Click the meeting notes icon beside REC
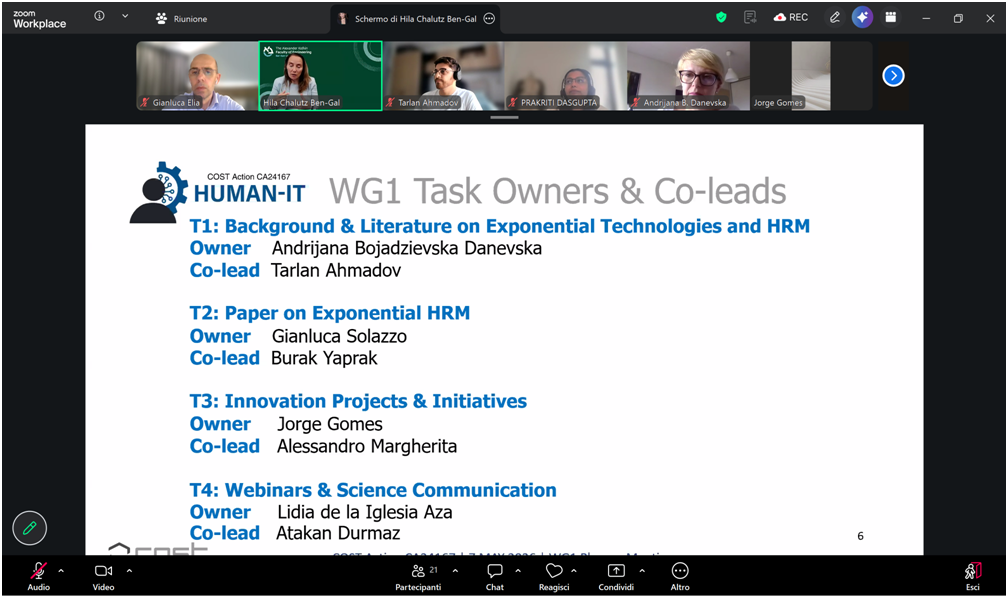 click(x=750, y=17)
